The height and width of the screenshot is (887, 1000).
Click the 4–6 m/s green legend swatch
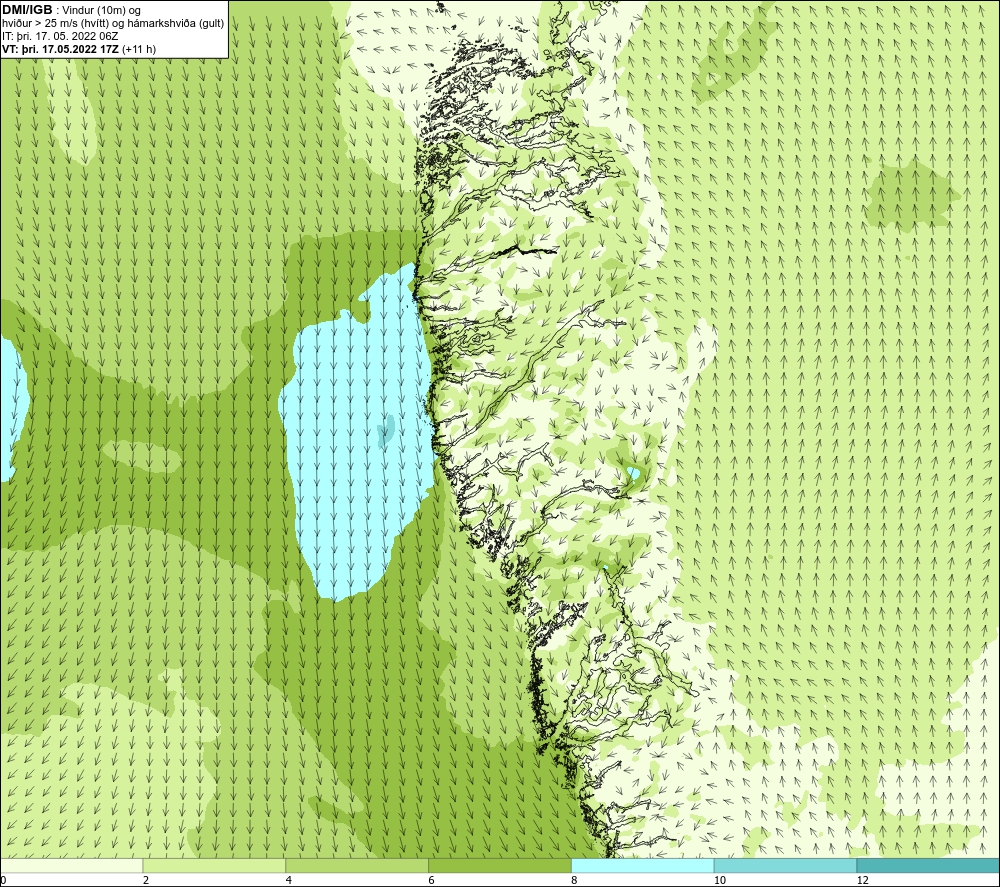[x=357, y=865]
